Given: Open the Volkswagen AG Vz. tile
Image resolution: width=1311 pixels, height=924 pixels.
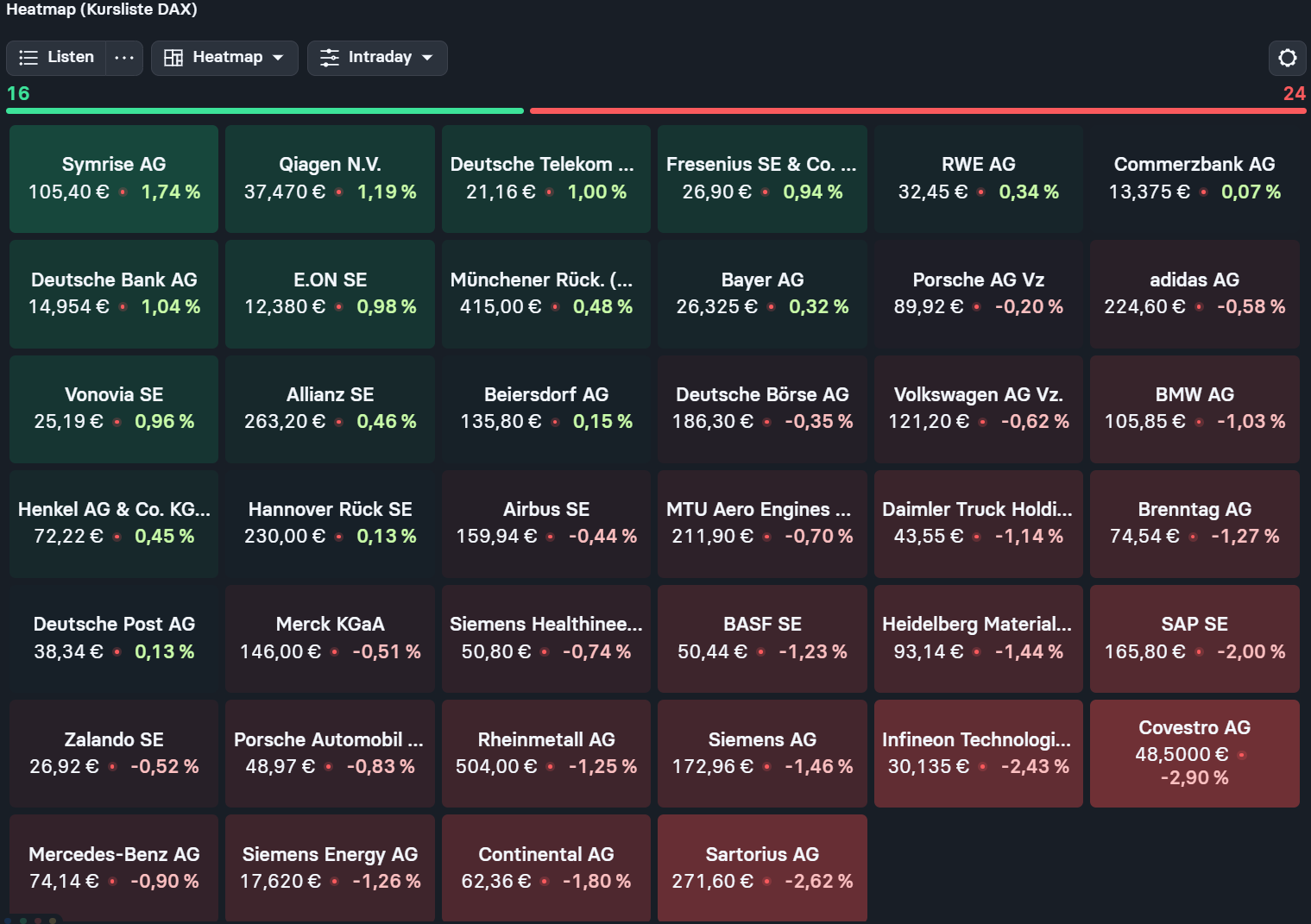Looking at the screenshot, I should (979, 409).
